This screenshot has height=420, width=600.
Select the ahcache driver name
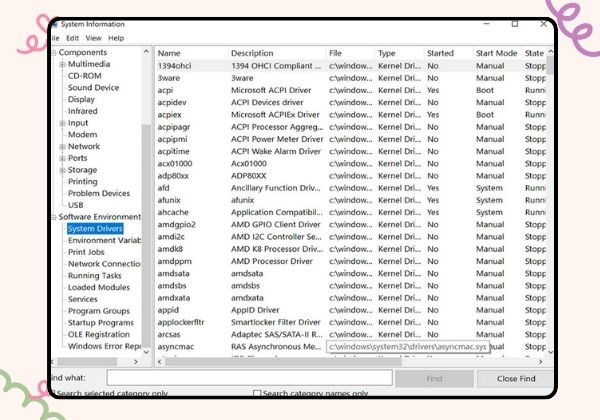(x=173, y=212)
